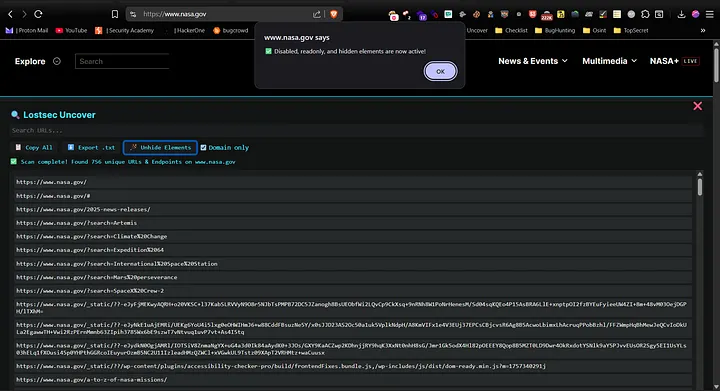Click the browser address bar URL
Screen dimensions: 720x391
pyautogui.click(x=174, y=14)
